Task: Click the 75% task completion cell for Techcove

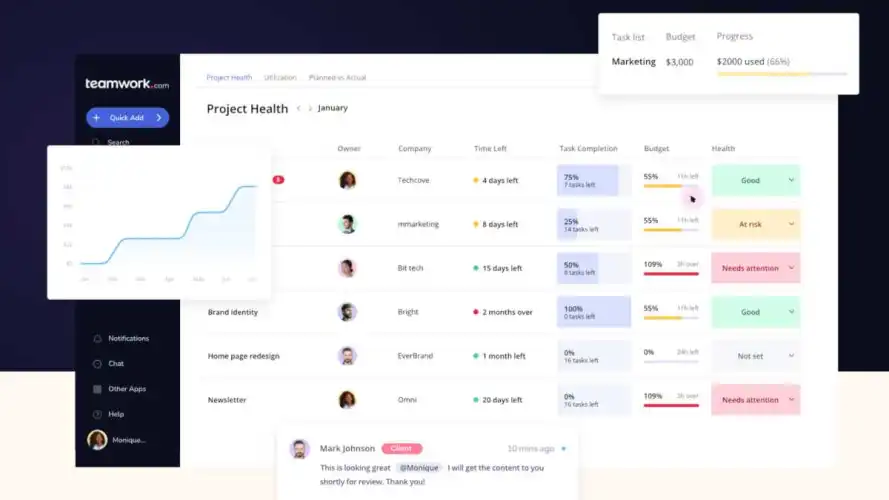Action: [x=594, y=181]
